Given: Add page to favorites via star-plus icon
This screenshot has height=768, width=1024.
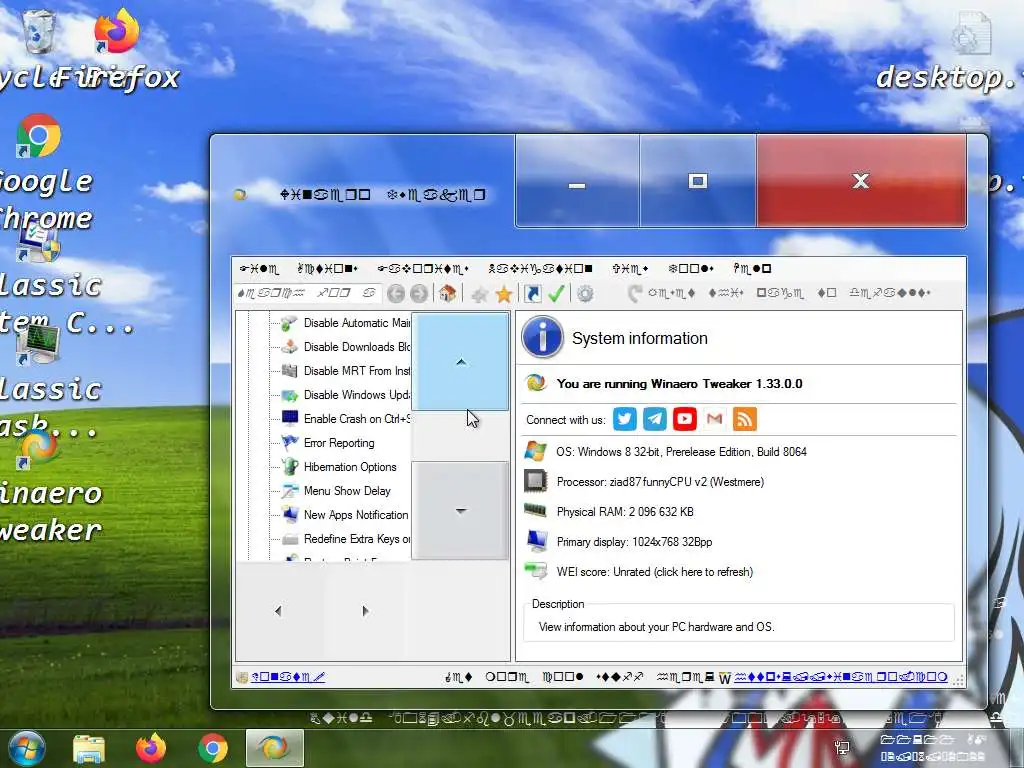Looking at the screenshot, I should [479, 295].
